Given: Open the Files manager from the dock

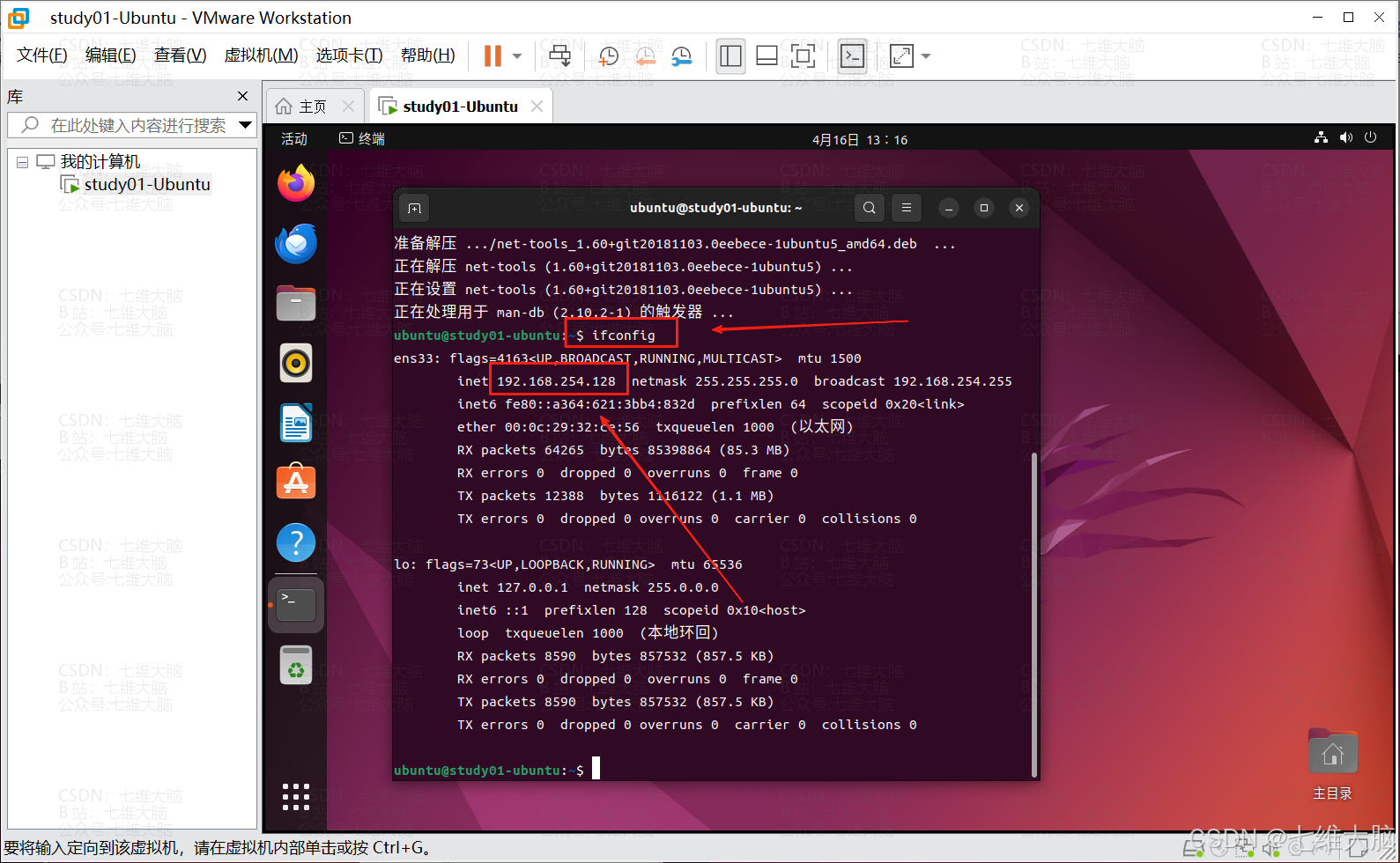Looking at the screenshot, I should tap(296, 303).
